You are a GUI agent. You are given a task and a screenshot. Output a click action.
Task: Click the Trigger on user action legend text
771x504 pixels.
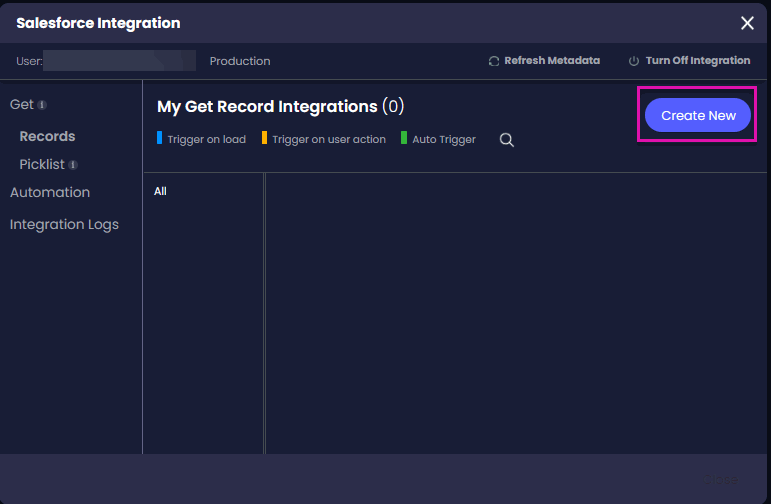[x=329, y=140]
